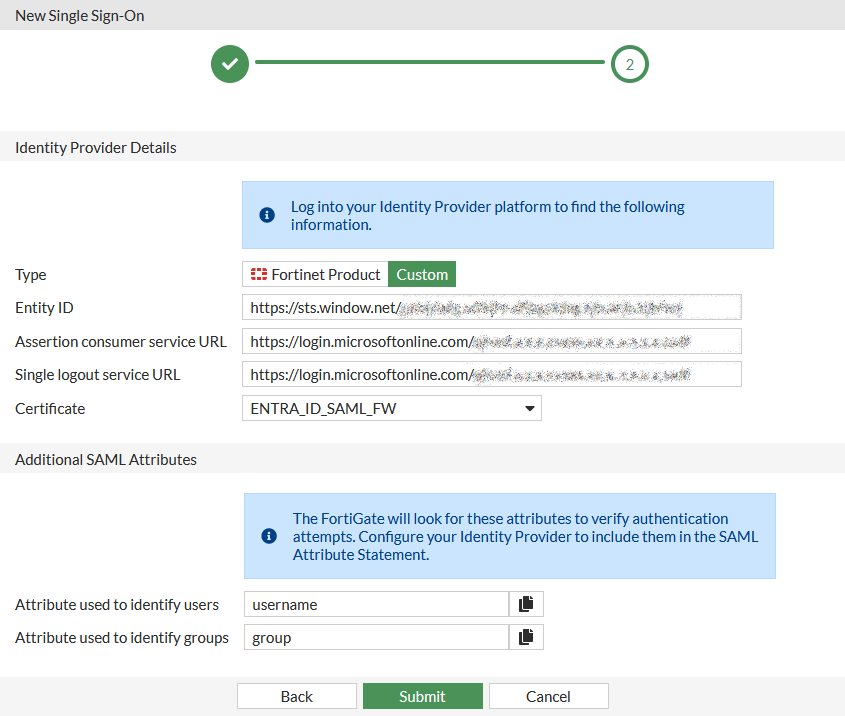
Task: Click the attribute used to identify groups field
Action: [376, 637]
